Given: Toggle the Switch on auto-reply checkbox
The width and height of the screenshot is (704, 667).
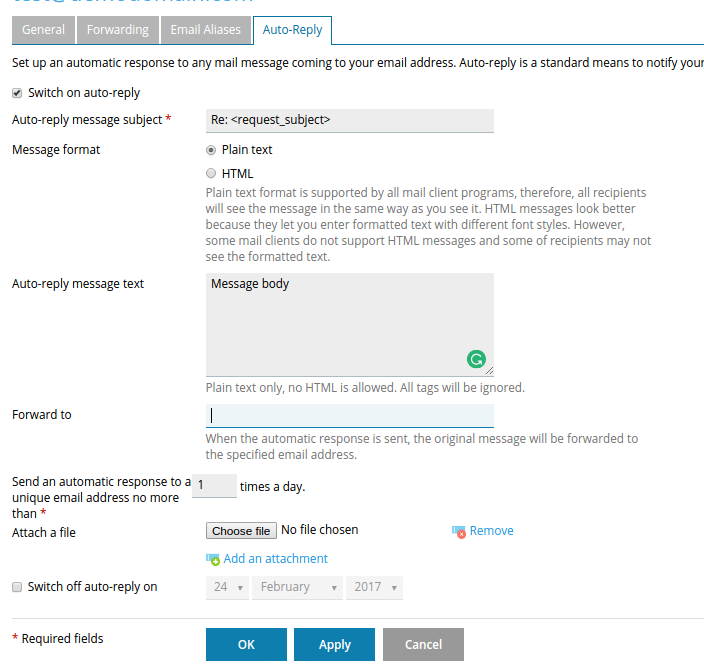Looking at the screenshot, I should pyautogui.click(x=17, y=93).
